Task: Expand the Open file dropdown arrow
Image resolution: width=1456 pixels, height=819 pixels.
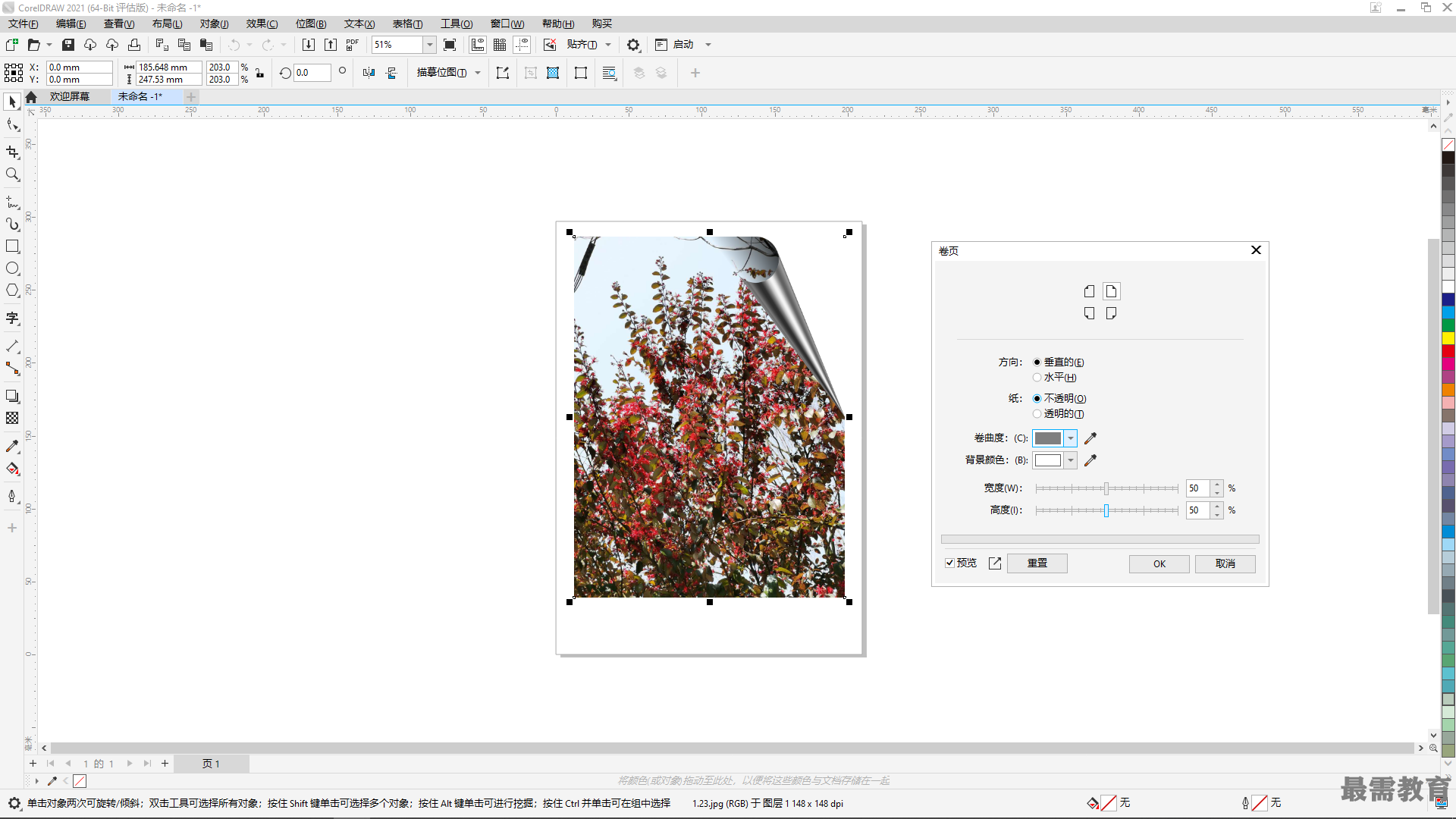Action: point(49,45)
